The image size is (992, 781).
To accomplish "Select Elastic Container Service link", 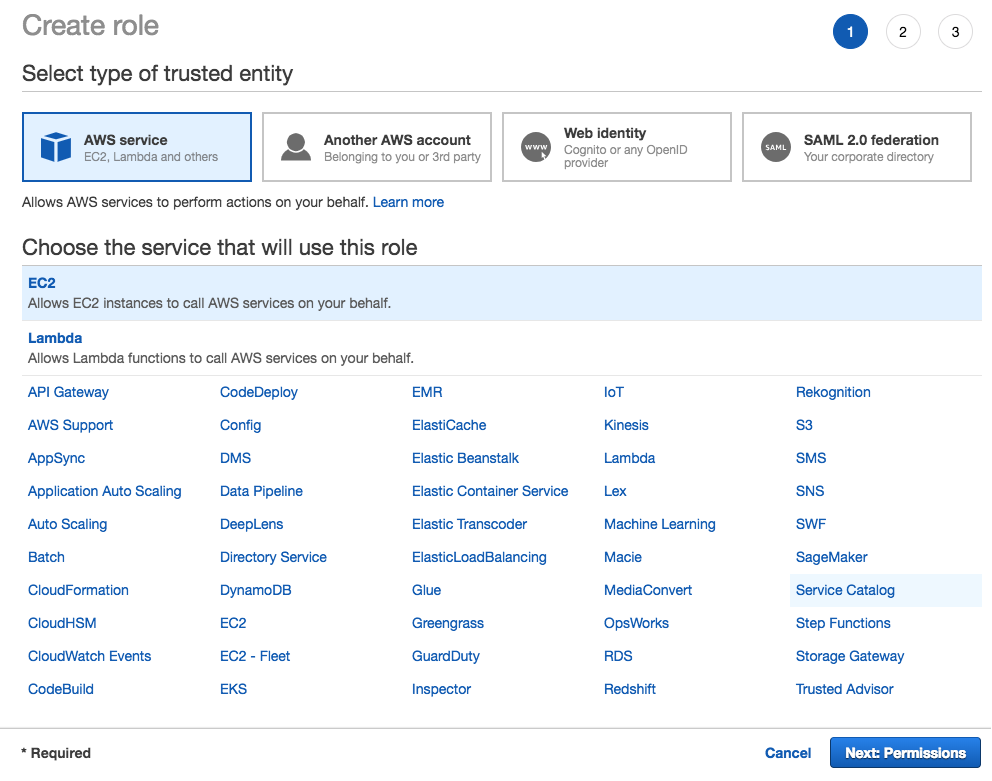I will point(490,491).
